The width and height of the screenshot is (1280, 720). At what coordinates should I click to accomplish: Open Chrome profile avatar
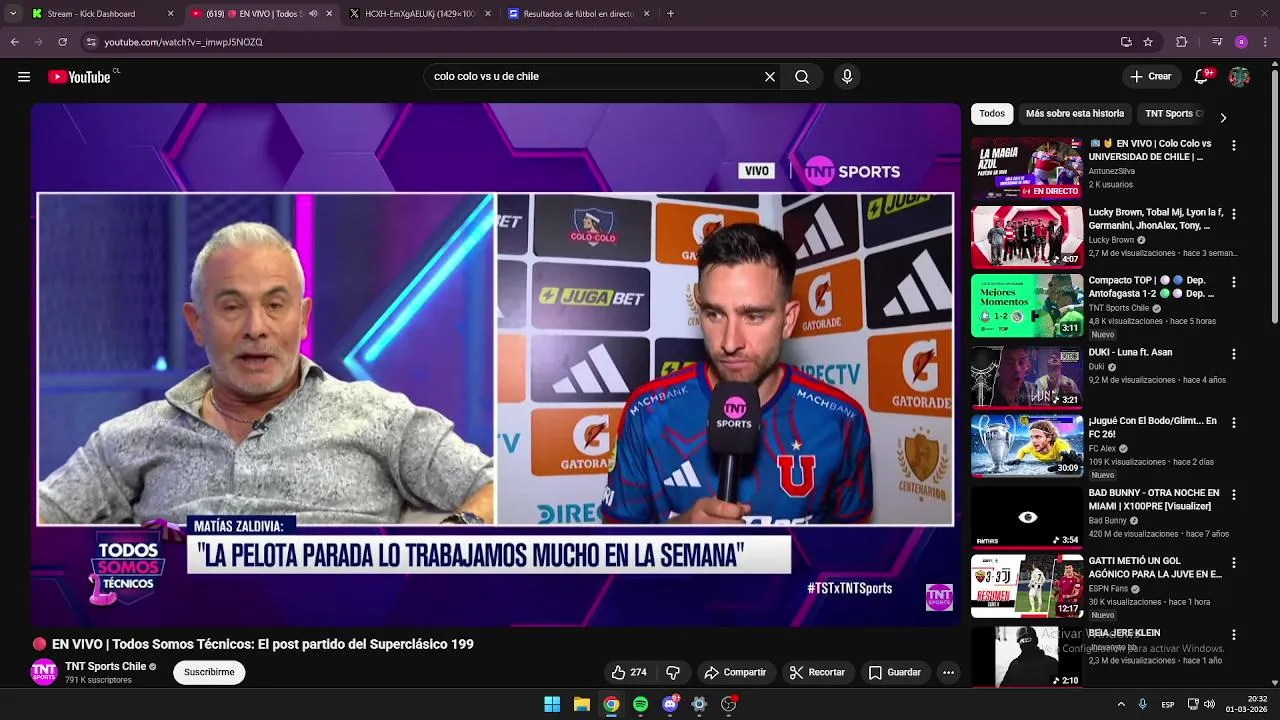[x=1241, y=42]
